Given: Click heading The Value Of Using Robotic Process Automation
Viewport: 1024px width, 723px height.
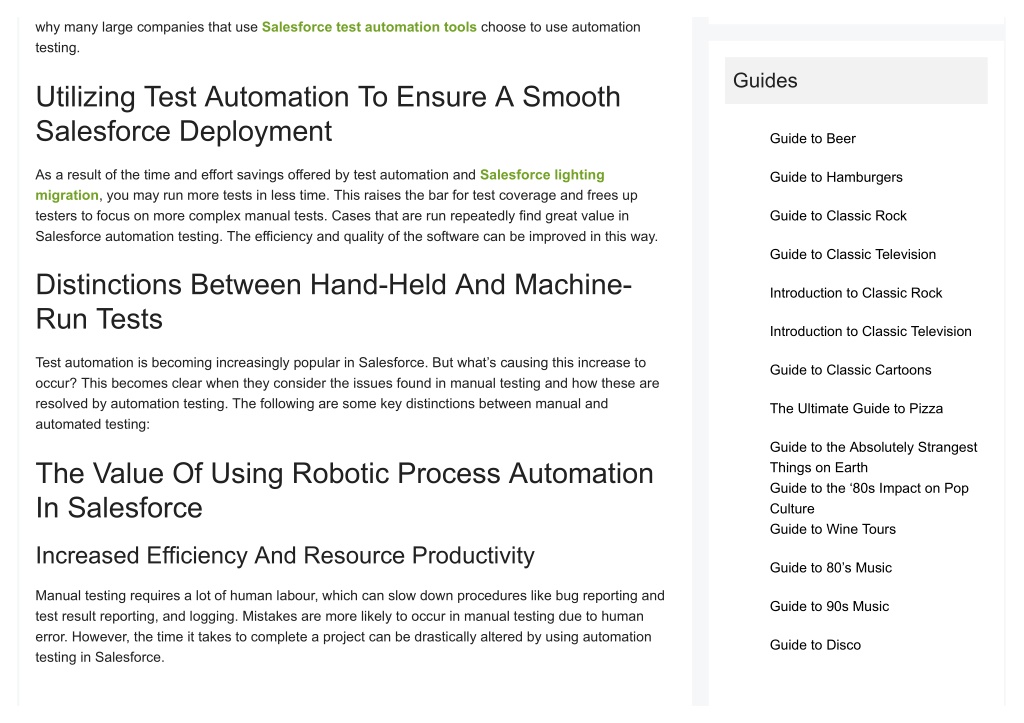Looking at the screenshot, I should point(344,490).
